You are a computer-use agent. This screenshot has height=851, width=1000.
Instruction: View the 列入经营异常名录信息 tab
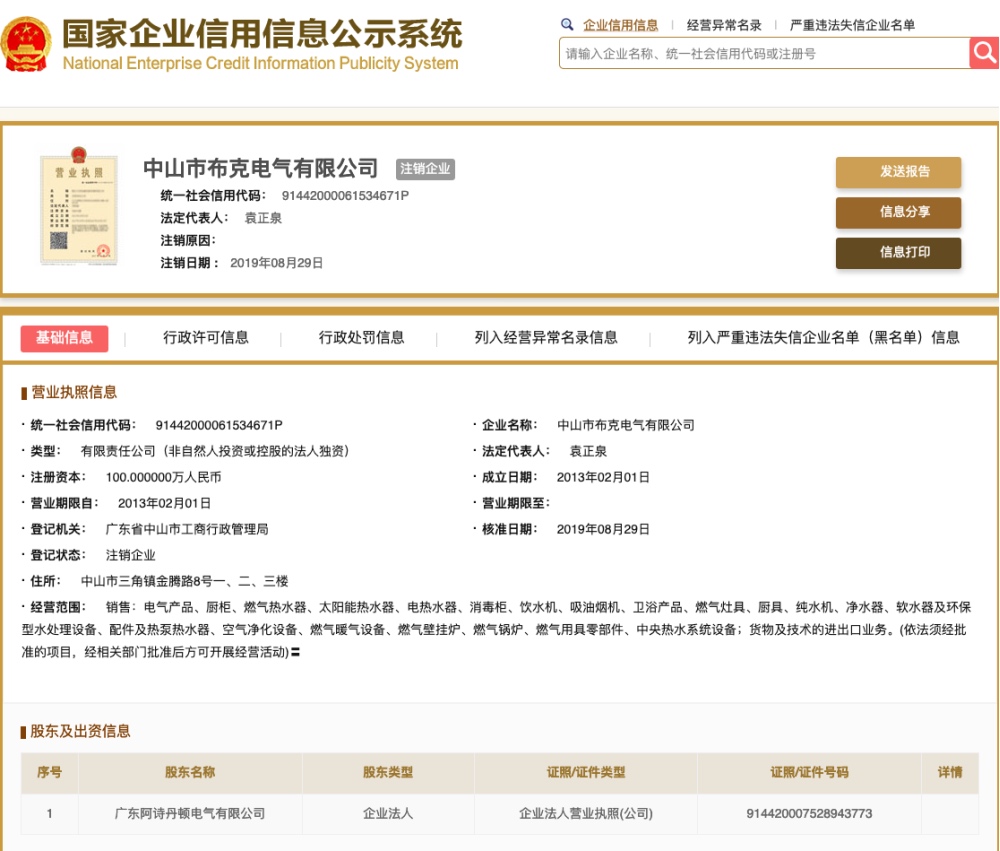click(545, 338)
